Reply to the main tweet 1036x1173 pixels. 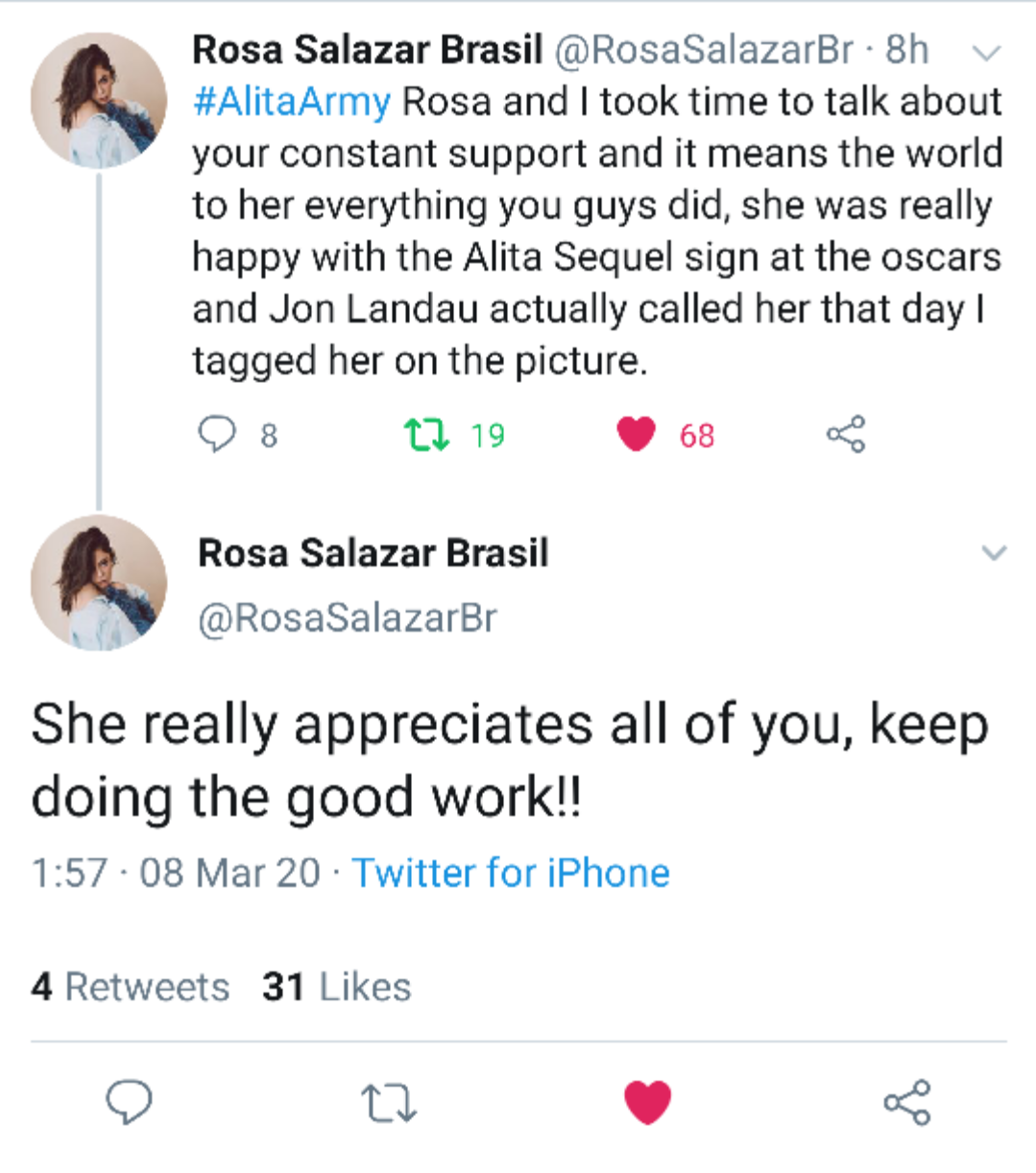[129, 1102]
